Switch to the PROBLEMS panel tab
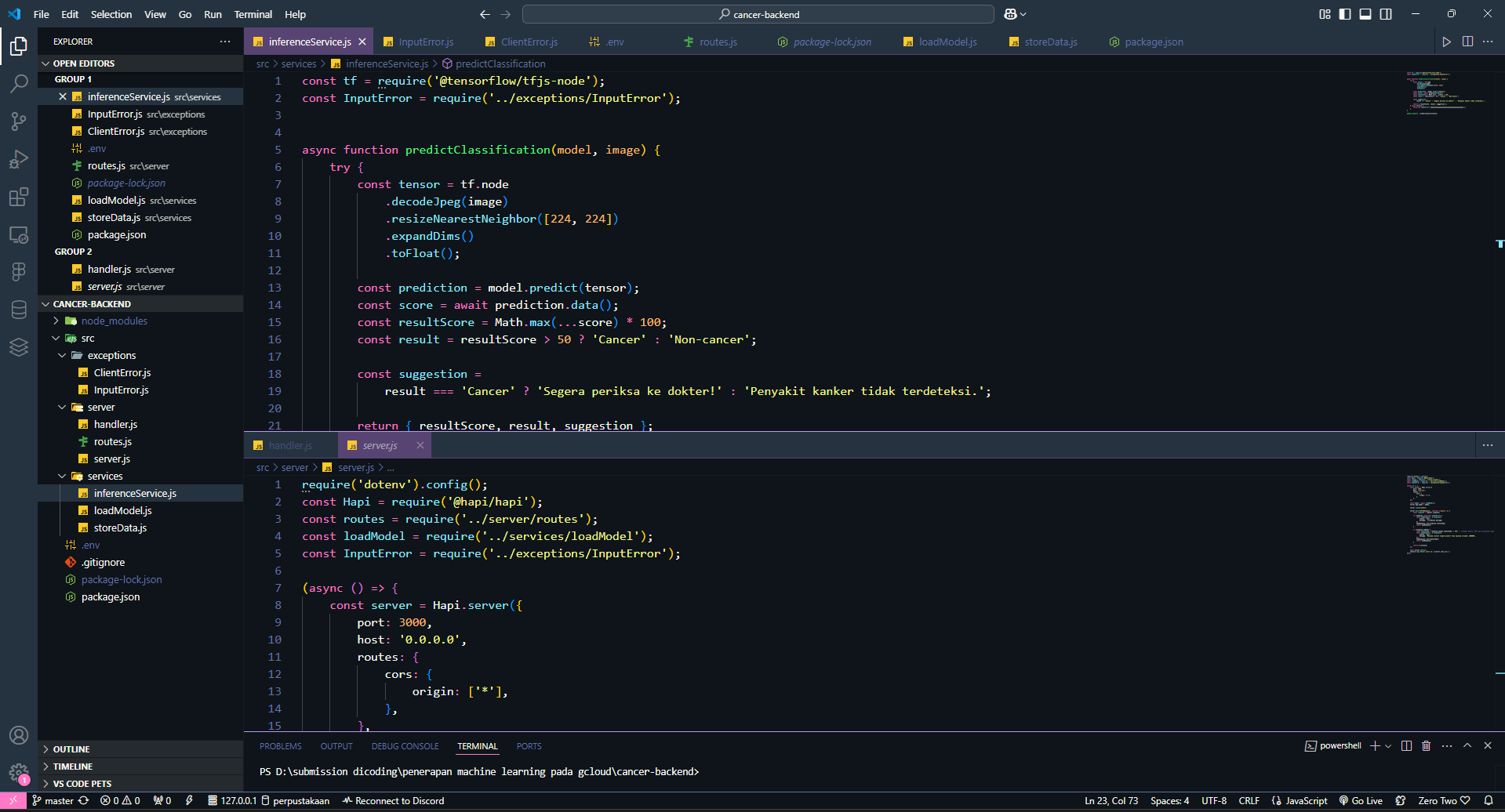Screen dimensions: 1505x812 (x=280, y=746)
